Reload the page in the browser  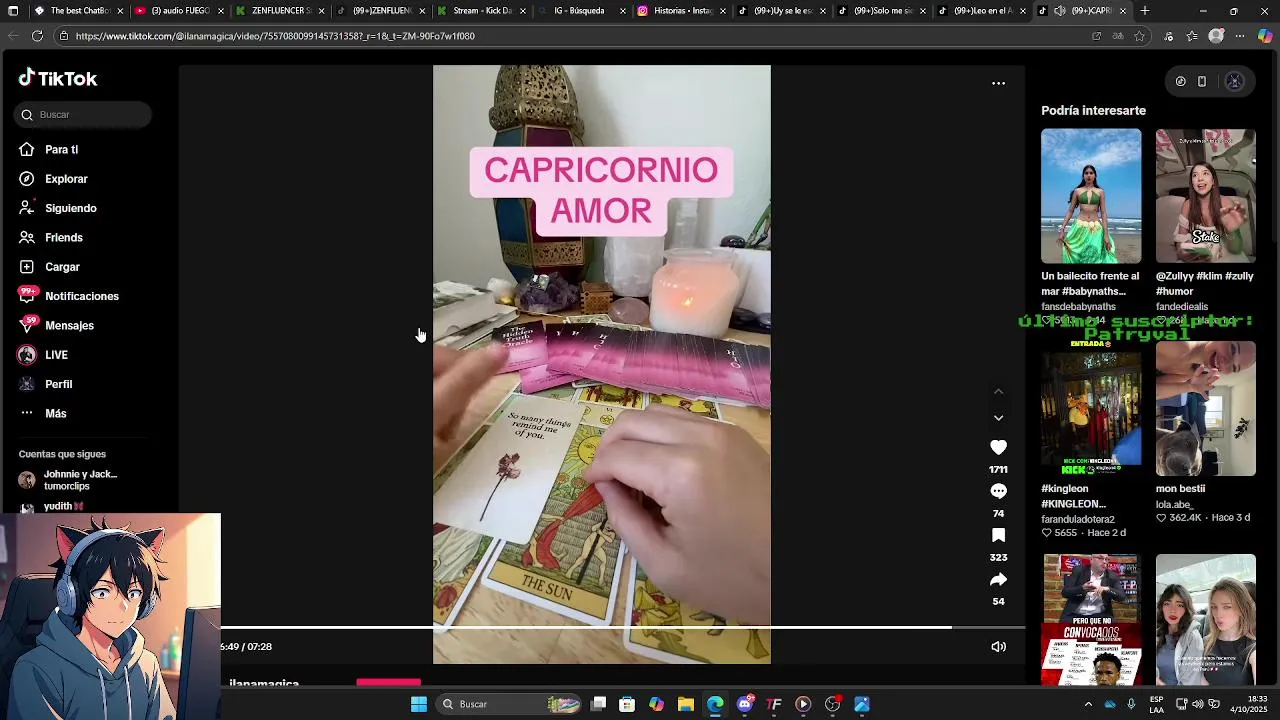click(37, 36)
